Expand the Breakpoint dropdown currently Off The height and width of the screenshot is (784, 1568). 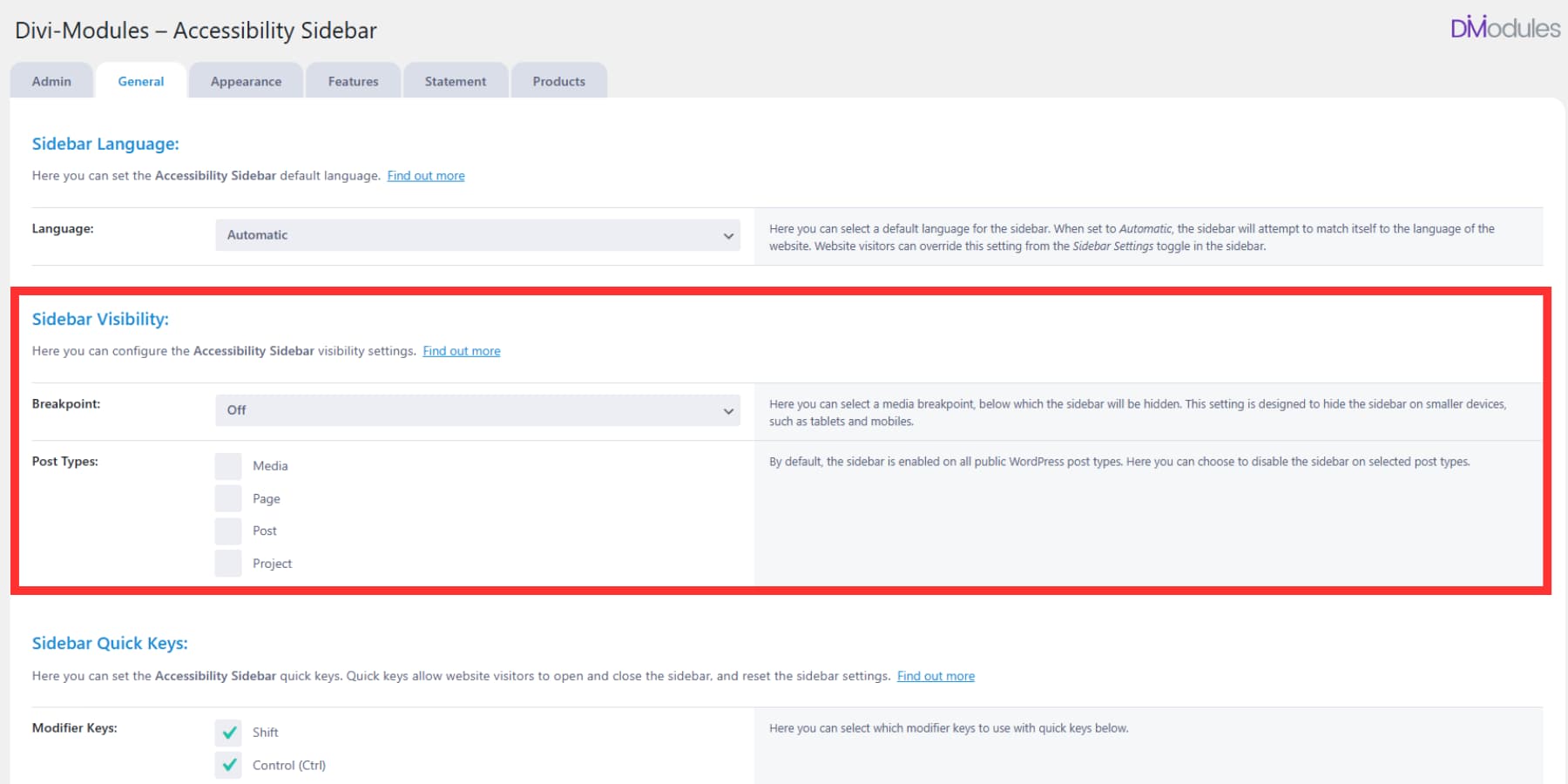[477, 409]
